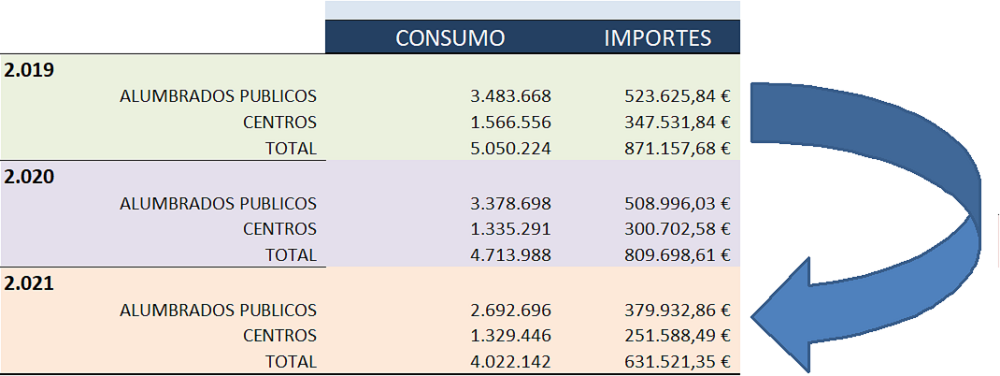
Task: Select the 2019 TOTAL amount 871.157,68 €
Action: pos(677,148)
